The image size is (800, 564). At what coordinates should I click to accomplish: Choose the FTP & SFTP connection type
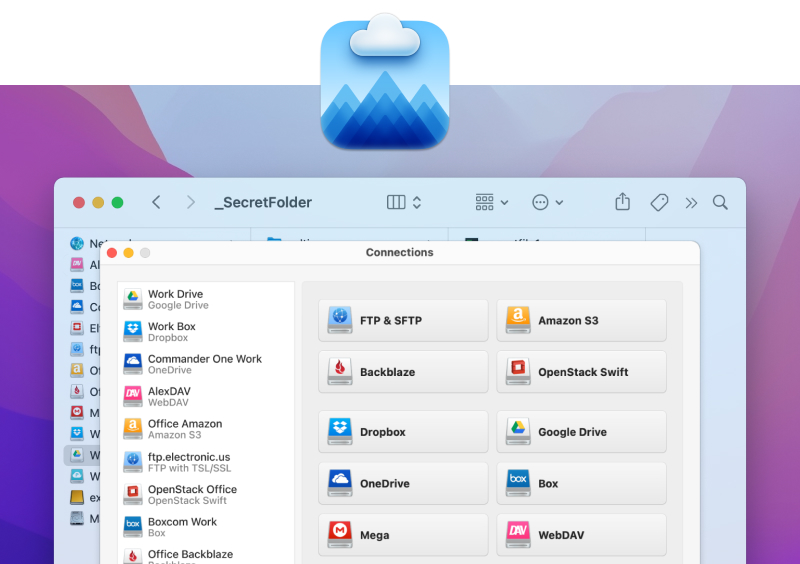pyautogui.click(x=403, y=321)
